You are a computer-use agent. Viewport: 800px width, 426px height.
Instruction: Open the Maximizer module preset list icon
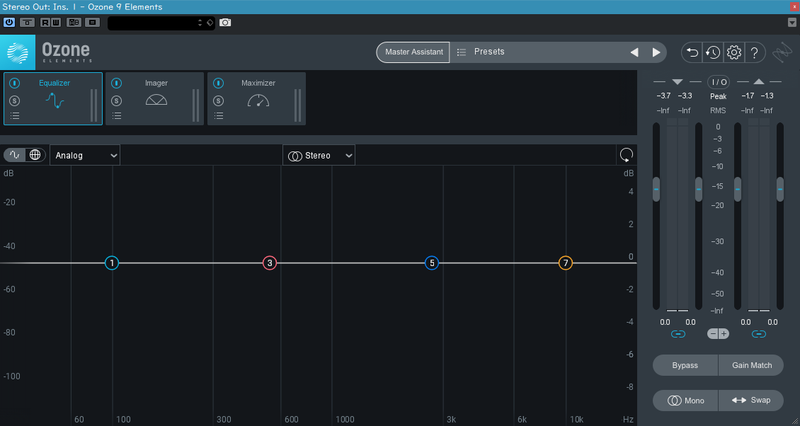click(219, 116)
